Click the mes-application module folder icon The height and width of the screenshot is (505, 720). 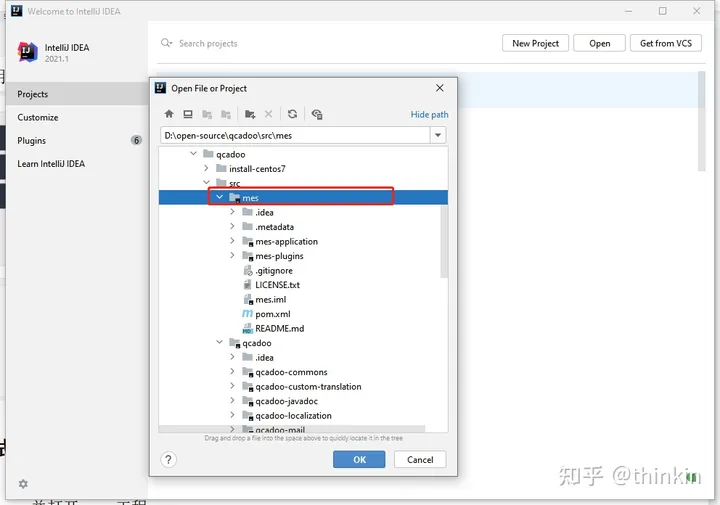tap(248, 241)
